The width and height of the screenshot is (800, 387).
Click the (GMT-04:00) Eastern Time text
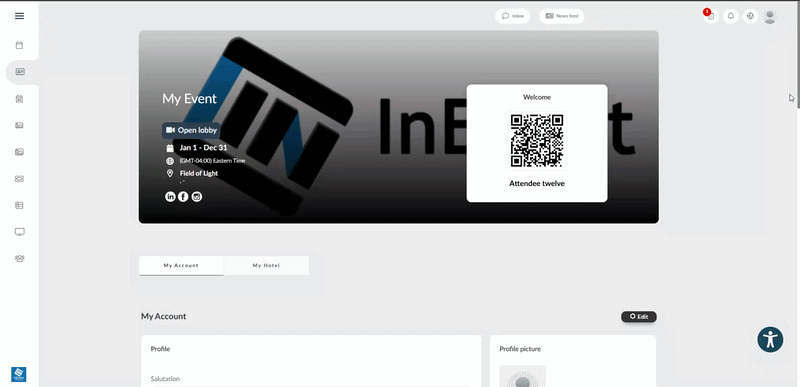pyautogui.click(x=212, y=161)
